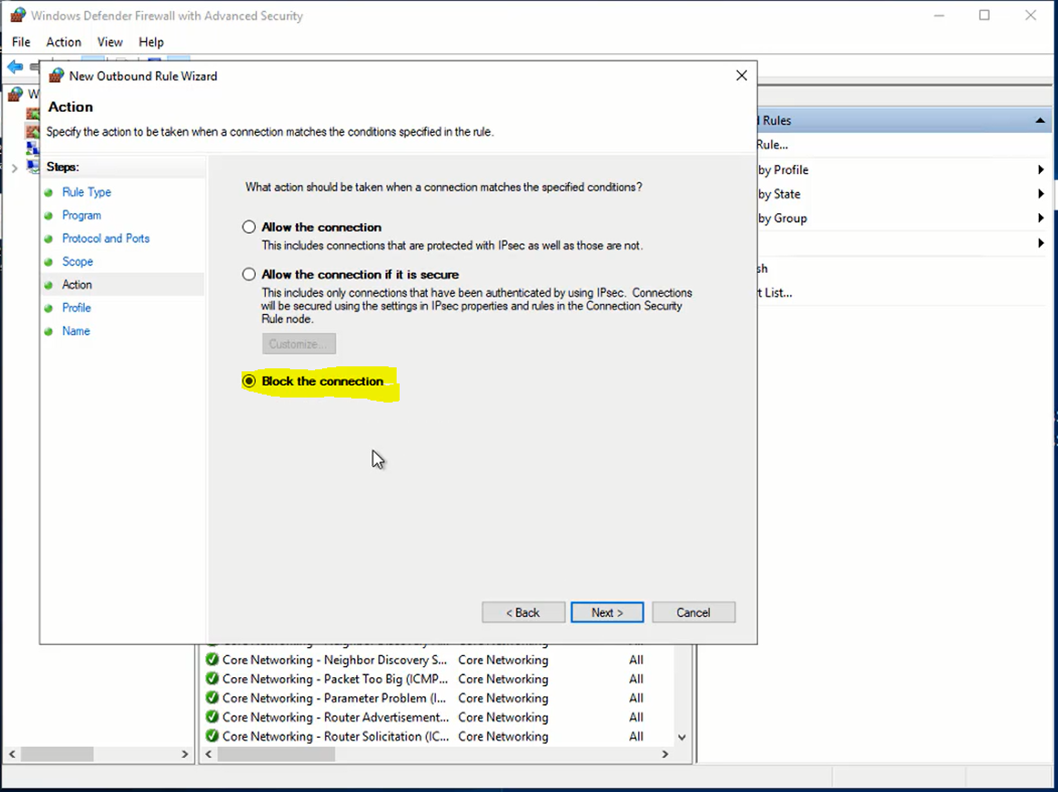Open the Help menu
Image resolution: width=1058 pixels, height=792 pixels.
(151, 42)
